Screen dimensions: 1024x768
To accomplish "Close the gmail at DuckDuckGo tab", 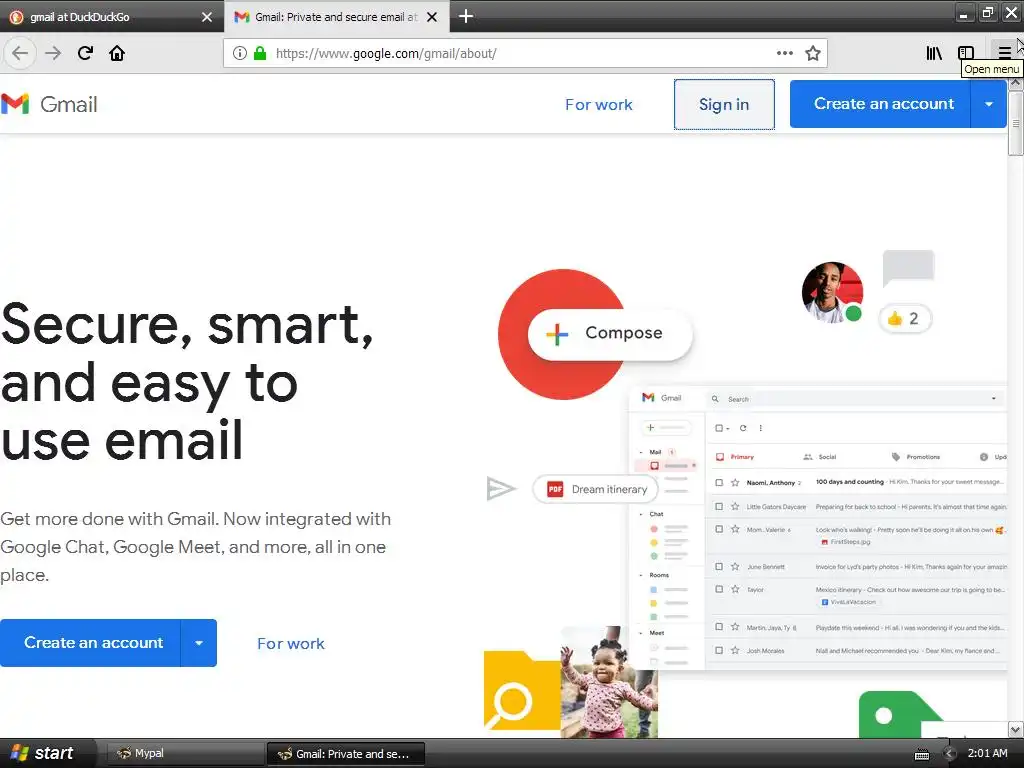I will pyautogui.click(x=207, y=17).
